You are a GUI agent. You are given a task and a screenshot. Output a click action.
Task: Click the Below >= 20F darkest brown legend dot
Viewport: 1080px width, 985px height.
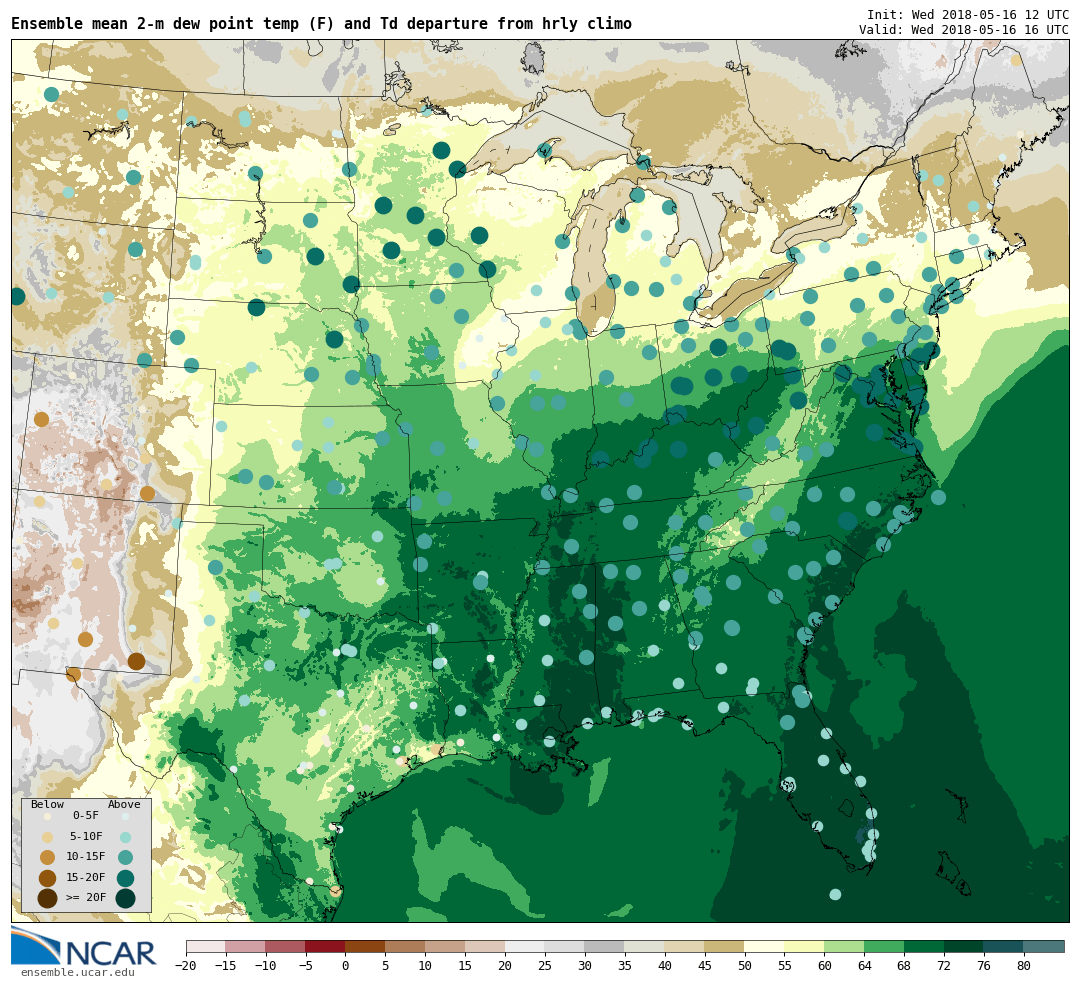[48, 898]
